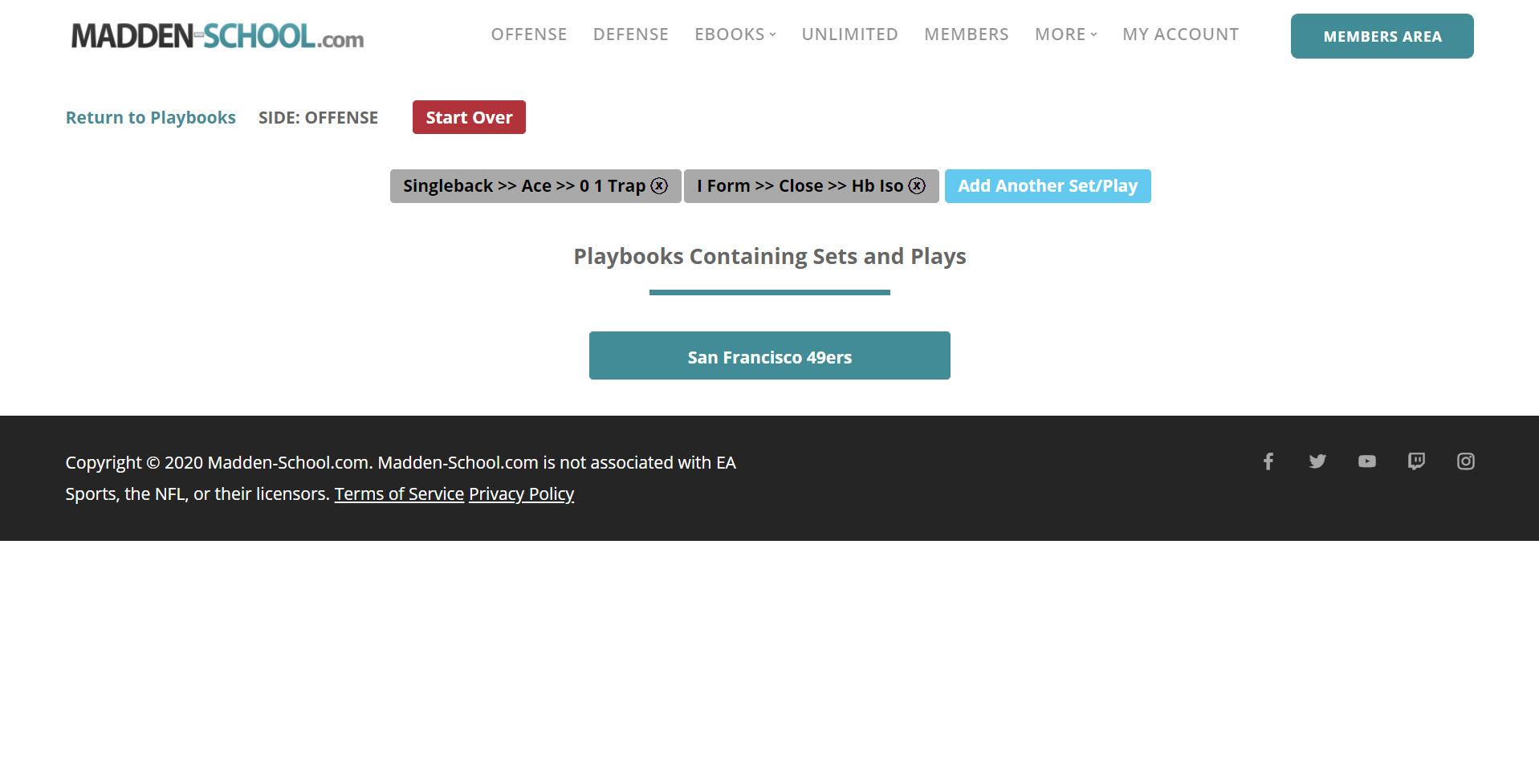Screen dimensions: 1539x784
Task: Open My Account in navigation
Action: point(1180,35)
